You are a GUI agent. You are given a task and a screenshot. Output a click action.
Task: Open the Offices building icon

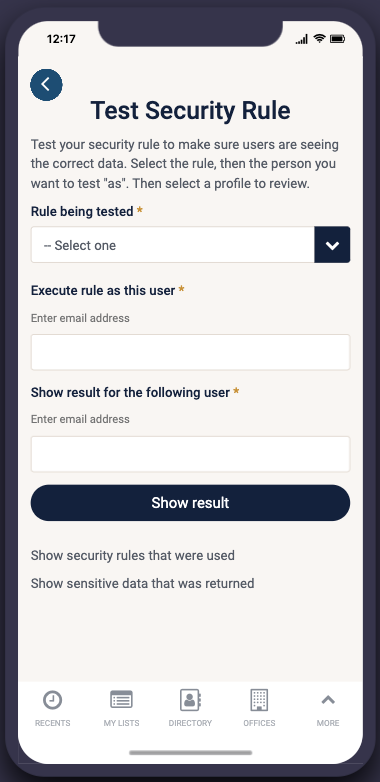259,700
